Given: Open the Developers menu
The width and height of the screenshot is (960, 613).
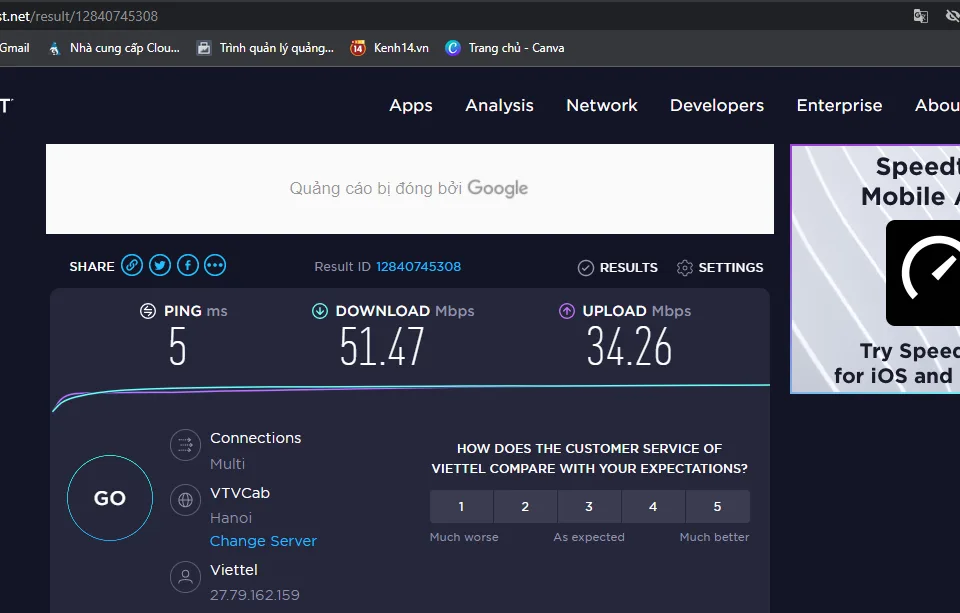Looking at the screenshot, I should tap(717, 105).
